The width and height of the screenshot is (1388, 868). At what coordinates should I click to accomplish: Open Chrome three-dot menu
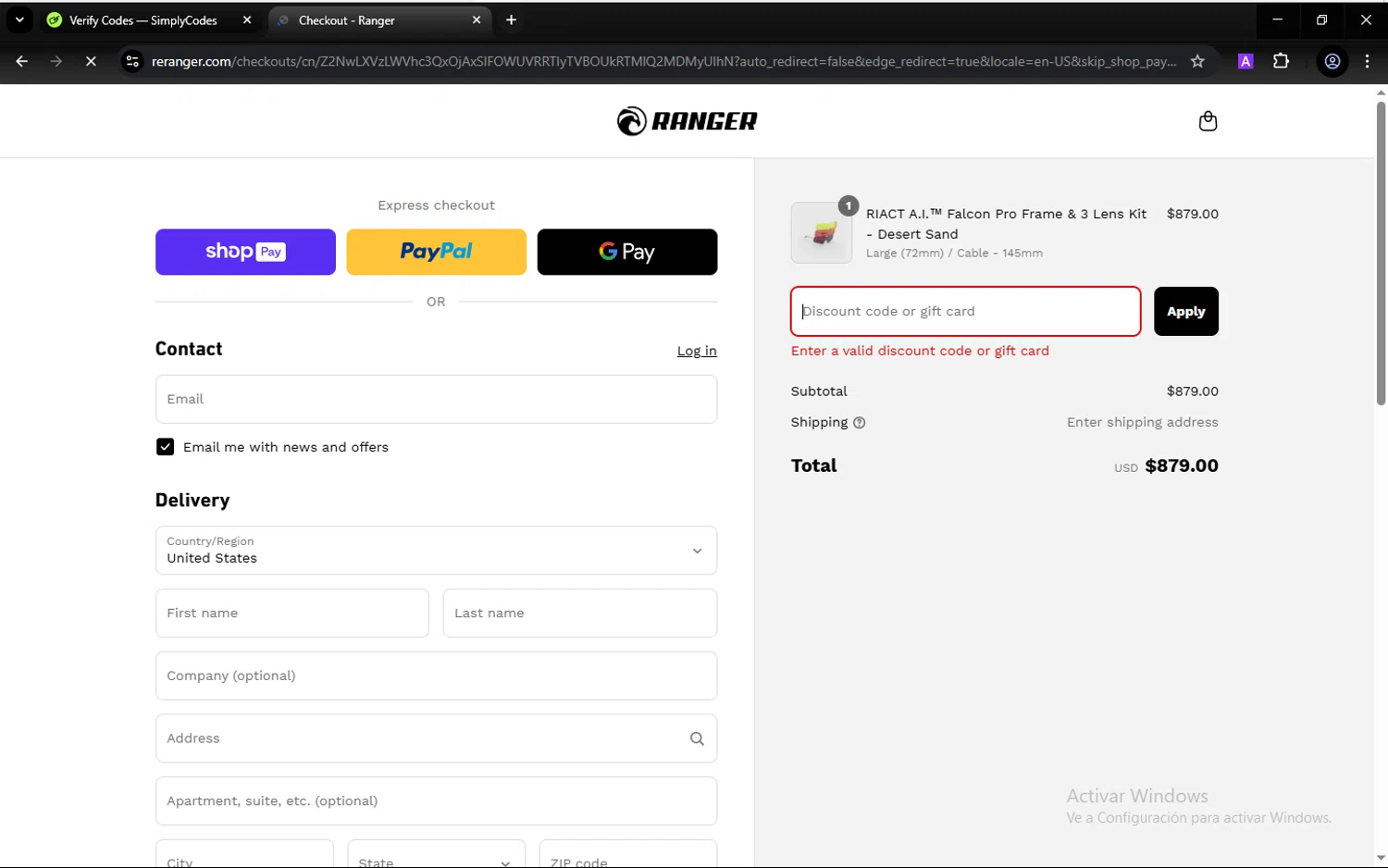[1367, 61]
